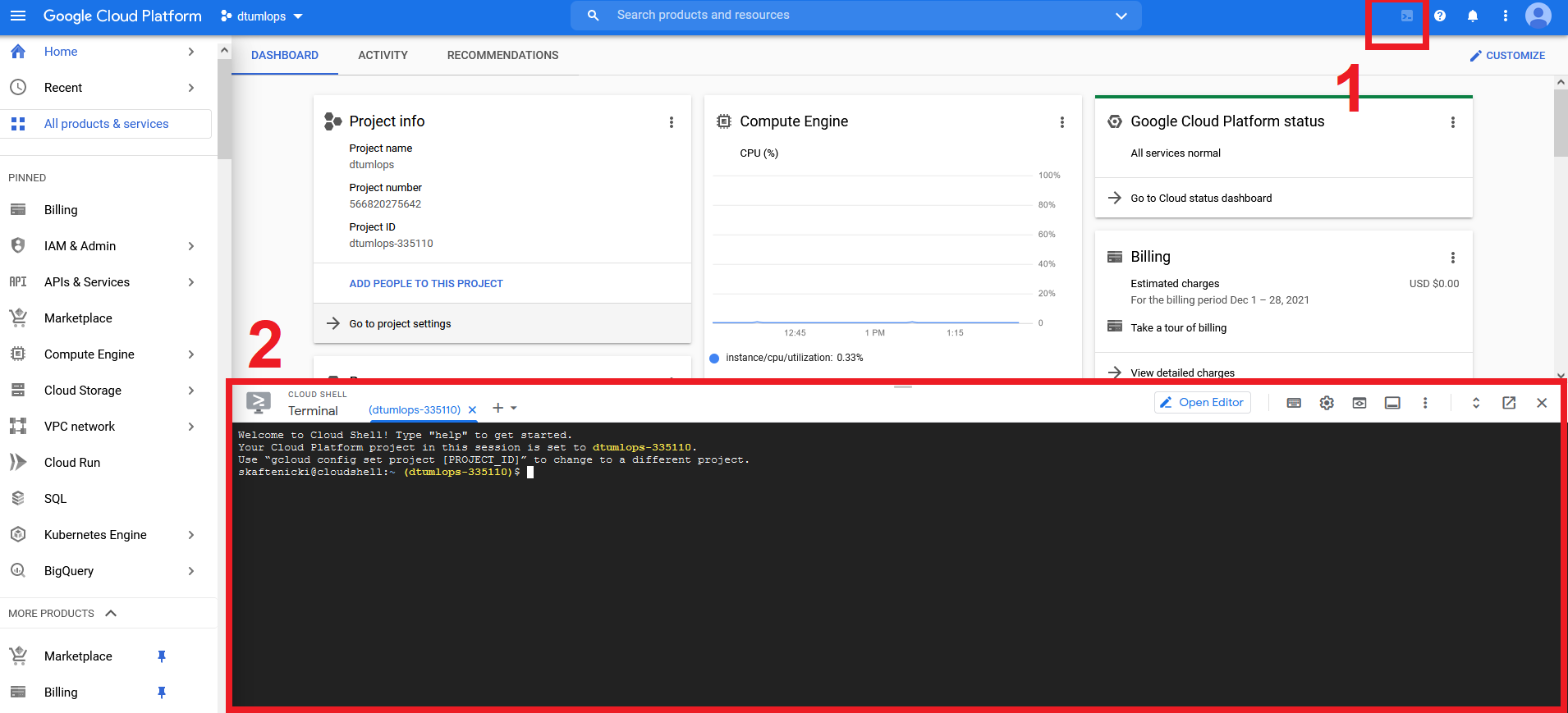This screenshot has height=713, width=1568.
Task: Collapse the More Products section
Action: (x=111, y=614)
